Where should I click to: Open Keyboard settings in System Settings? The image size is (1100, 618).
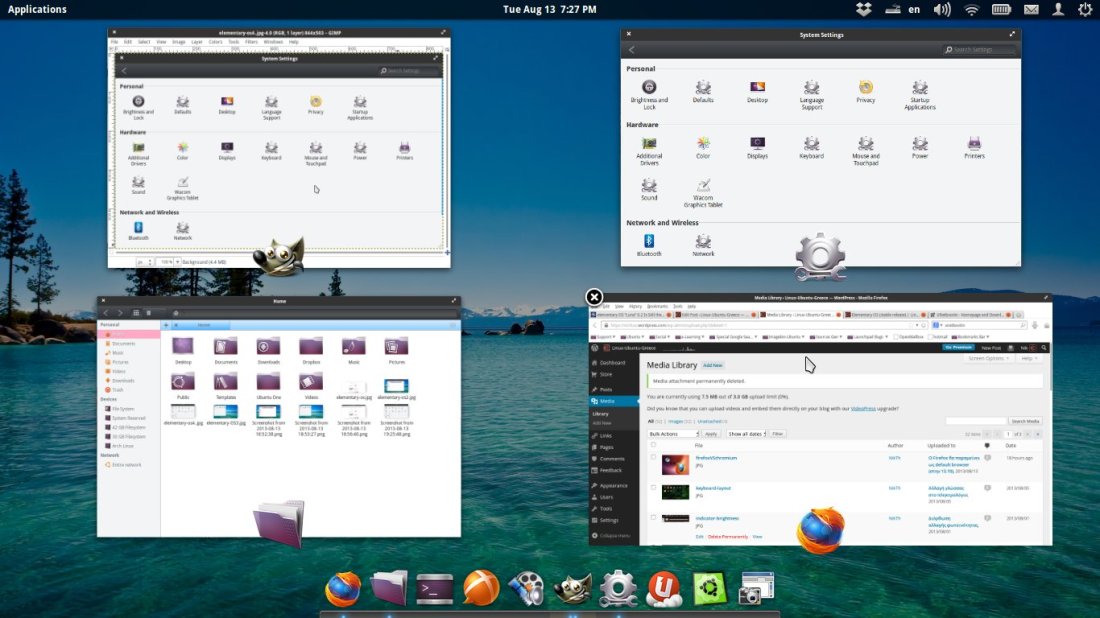812,145
